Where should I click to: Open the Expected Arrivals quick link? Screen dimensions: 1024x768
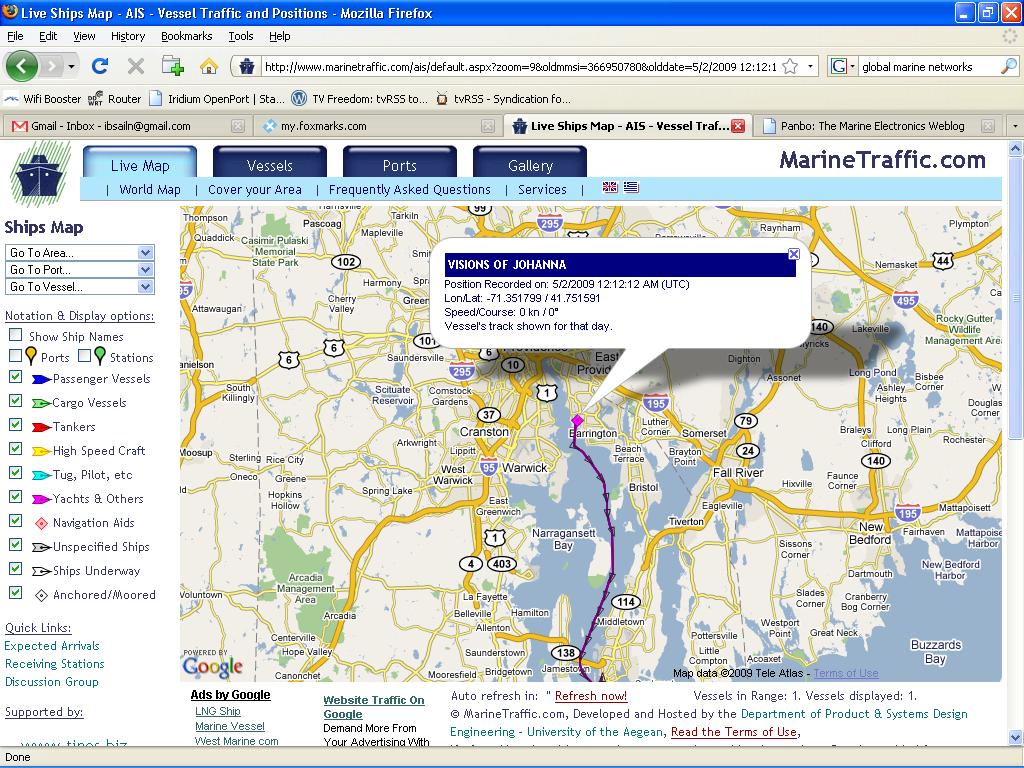click(52, 646)
